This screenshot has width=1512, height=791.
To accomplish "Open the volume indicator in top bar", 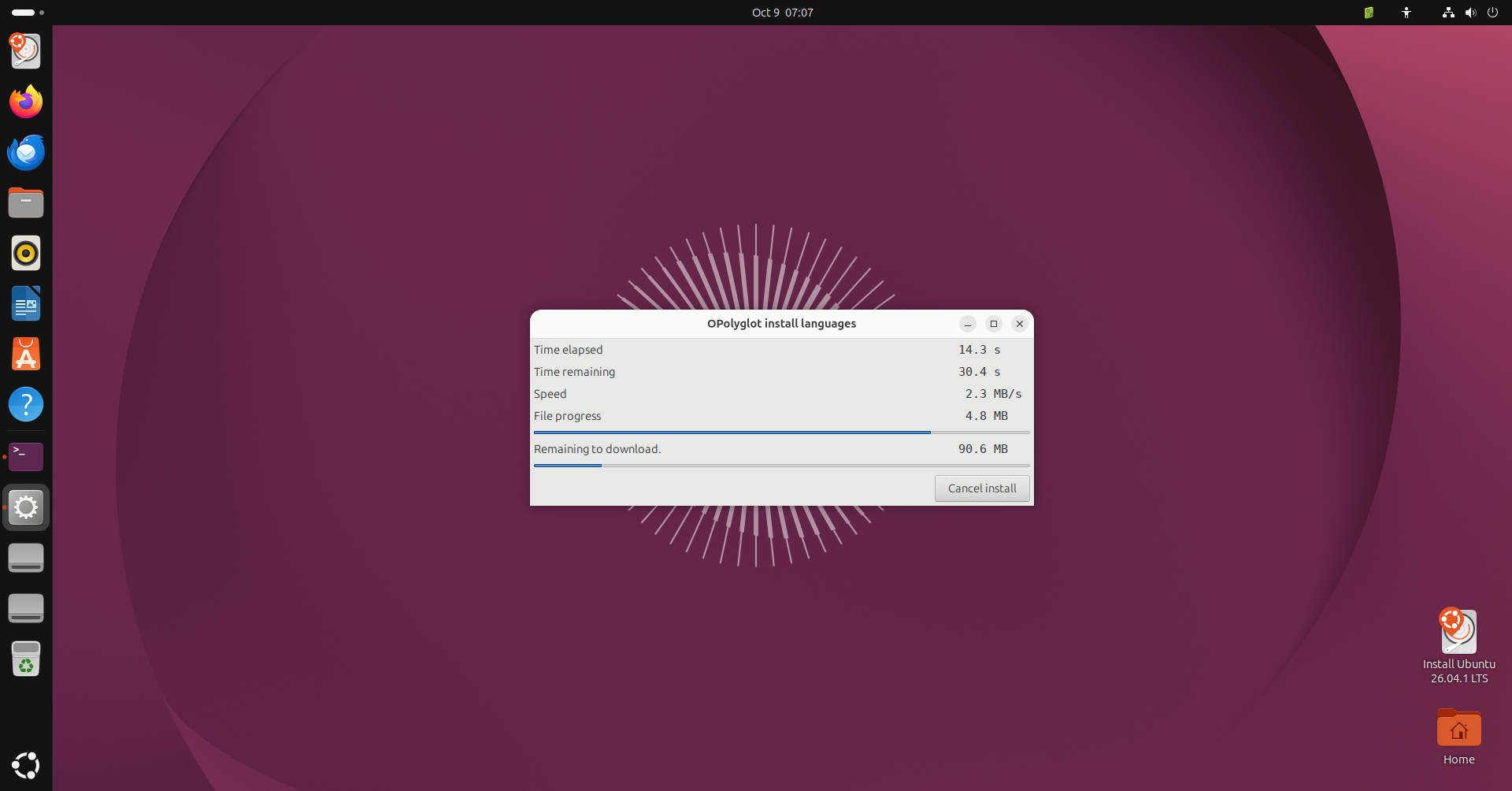I will click(1470, 13).
